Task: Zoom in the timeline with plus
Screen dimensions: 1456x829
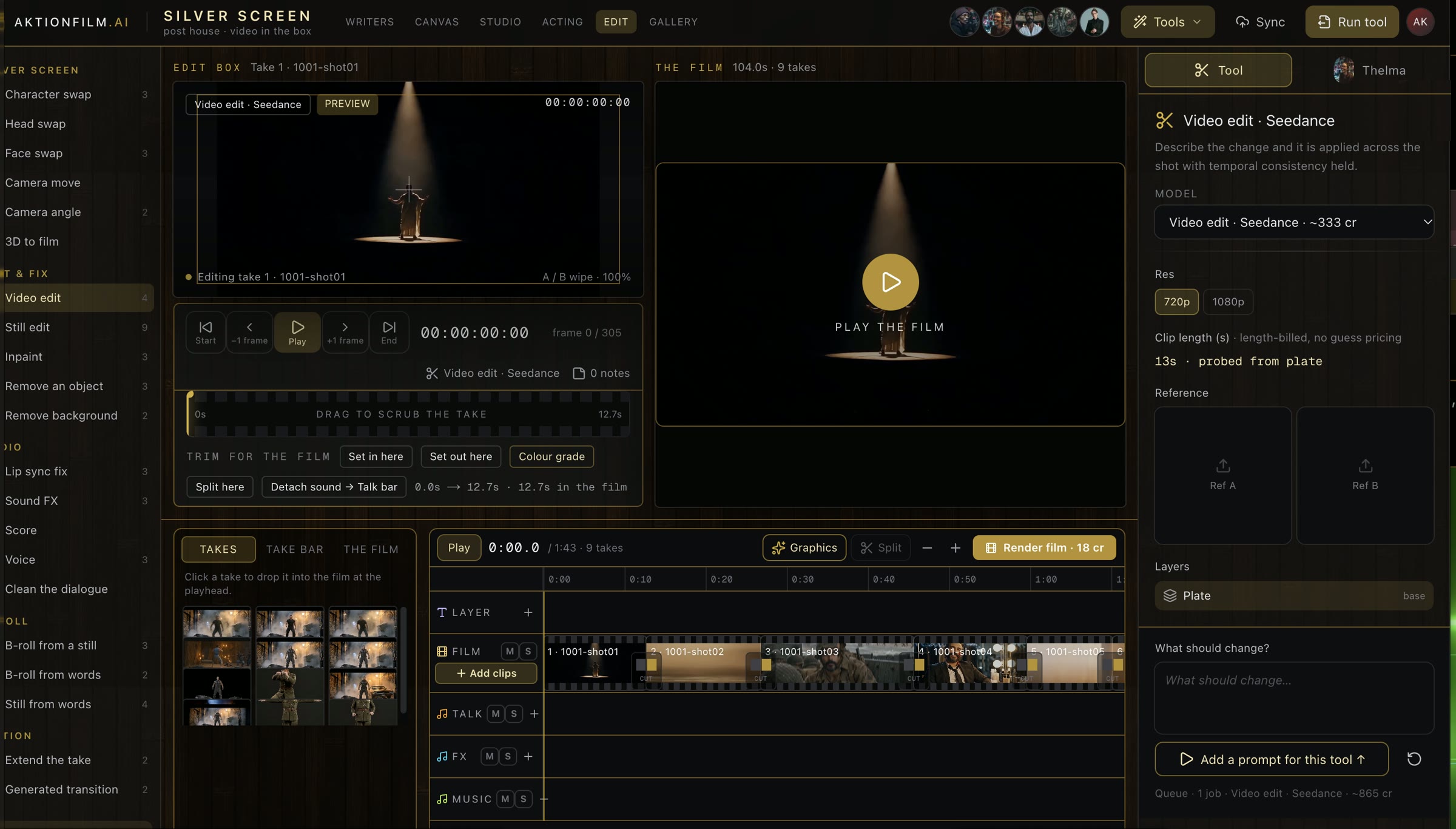Action: pos(955,548)
